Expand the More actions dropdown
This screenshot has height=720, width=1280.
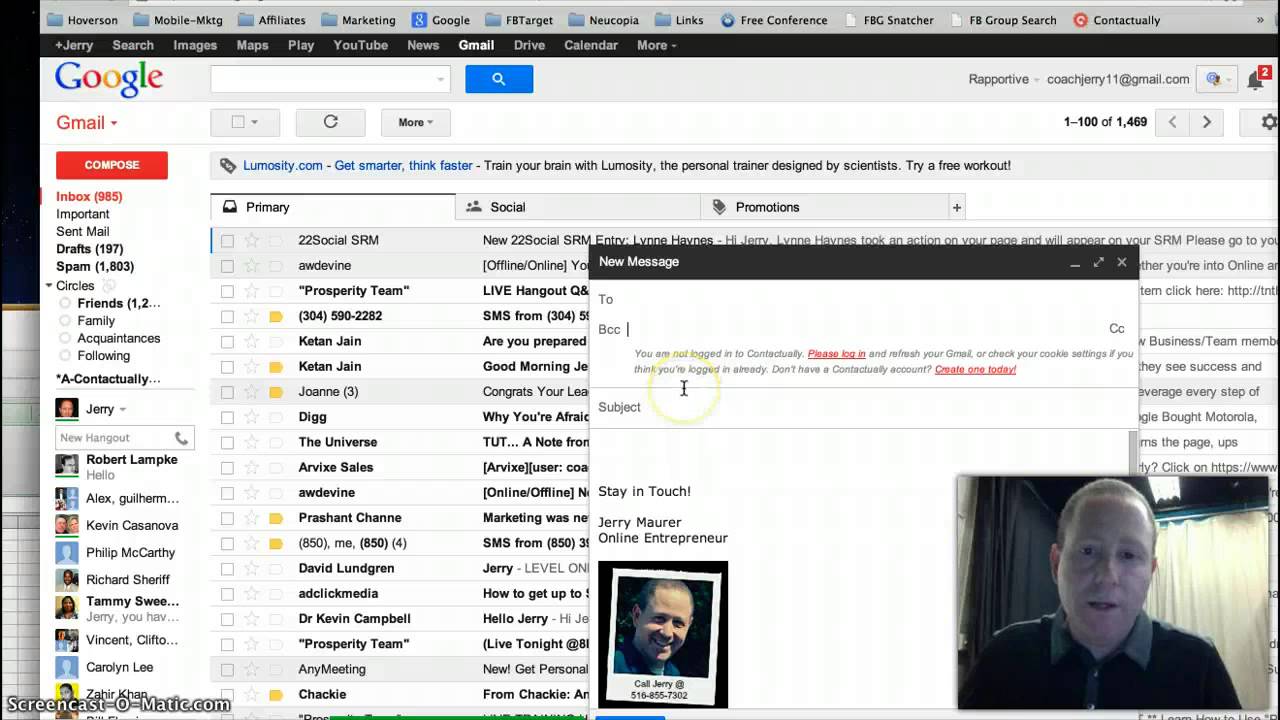[x=416, y=122]
